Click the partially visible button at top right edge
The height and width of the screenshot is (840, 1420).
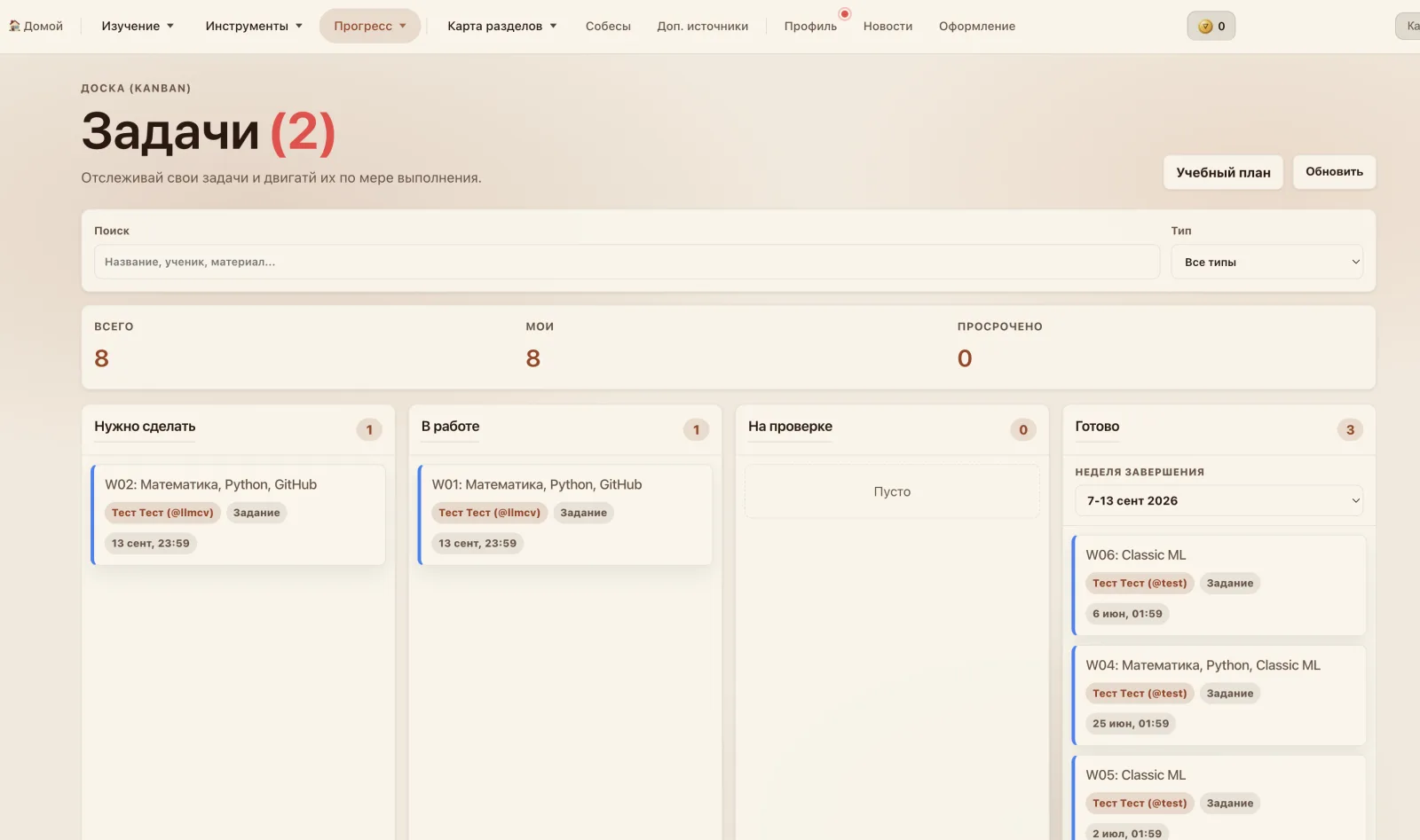1408,26
